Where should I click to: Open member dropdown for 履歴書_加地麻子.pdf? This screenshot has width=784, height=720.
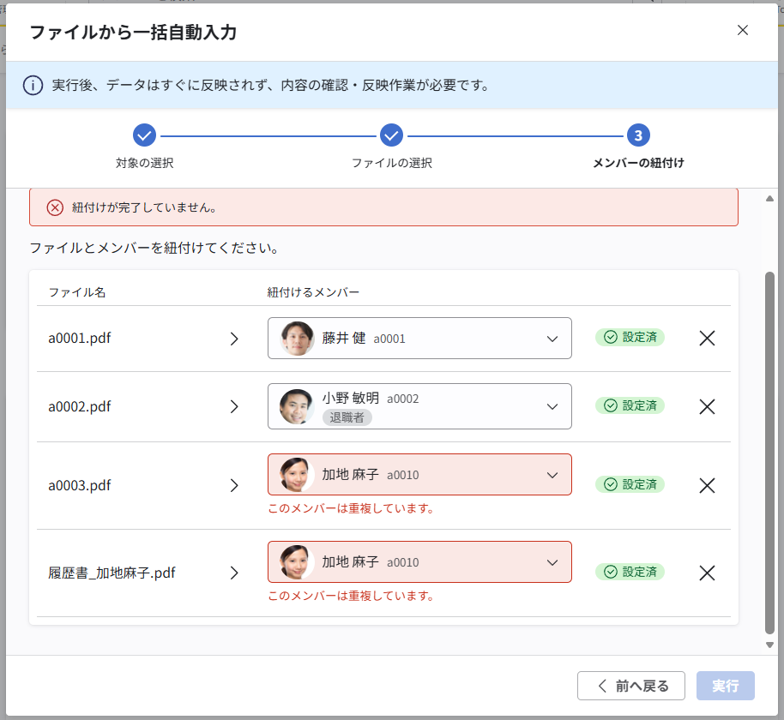[x=420, y=562]
